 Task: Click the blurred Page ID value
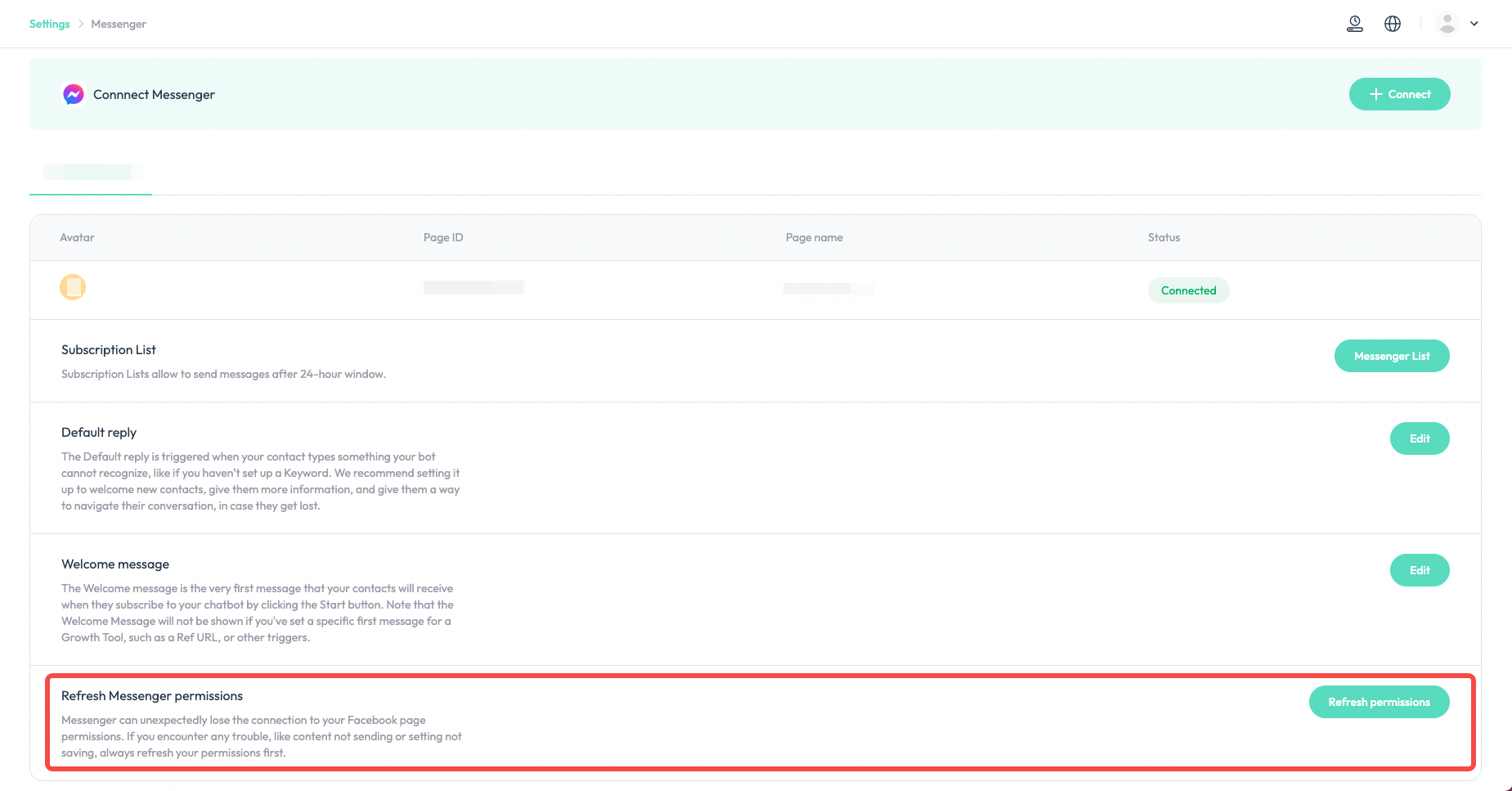[473, 287]
